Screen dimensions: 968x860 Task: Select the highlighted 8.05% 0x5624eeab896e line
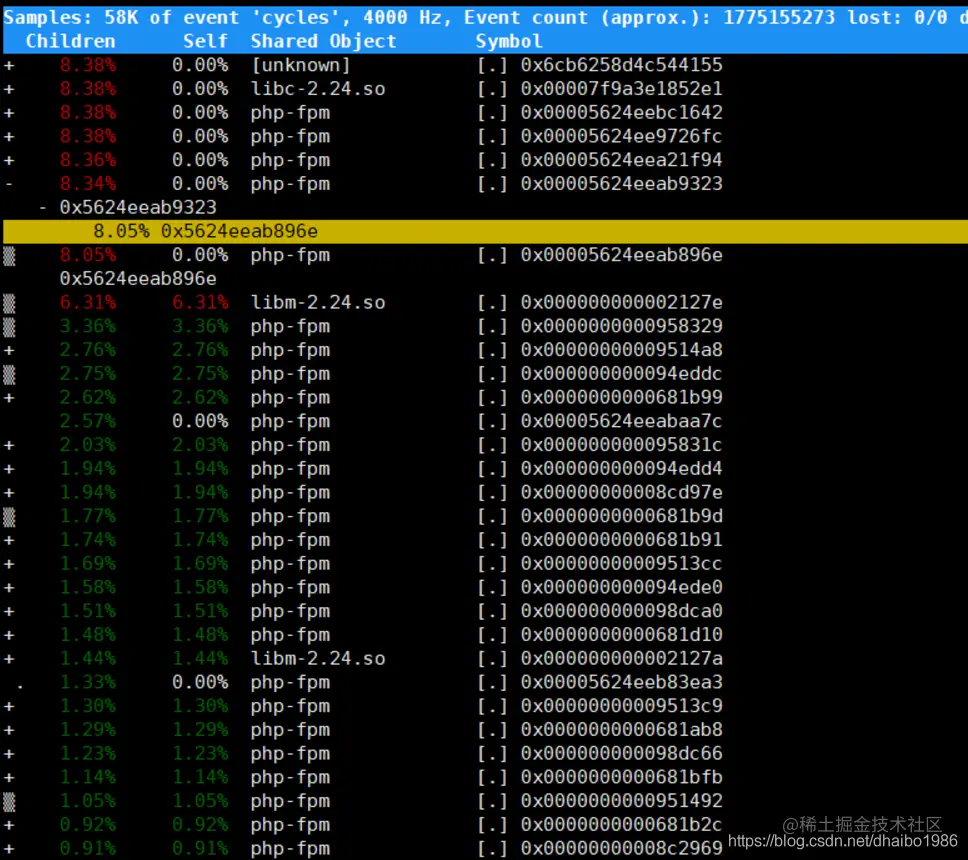coord(485,232)
